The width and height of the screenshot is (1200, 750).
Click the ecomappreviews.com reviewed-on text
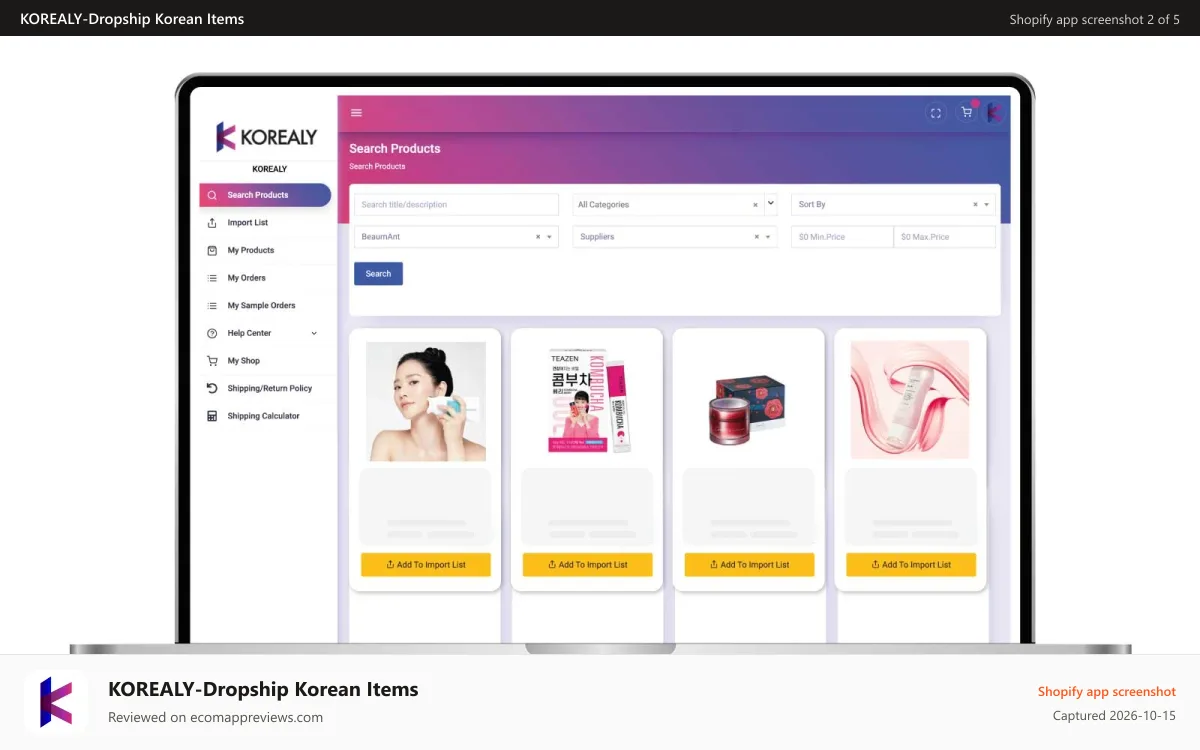click(x=215, y=717)
